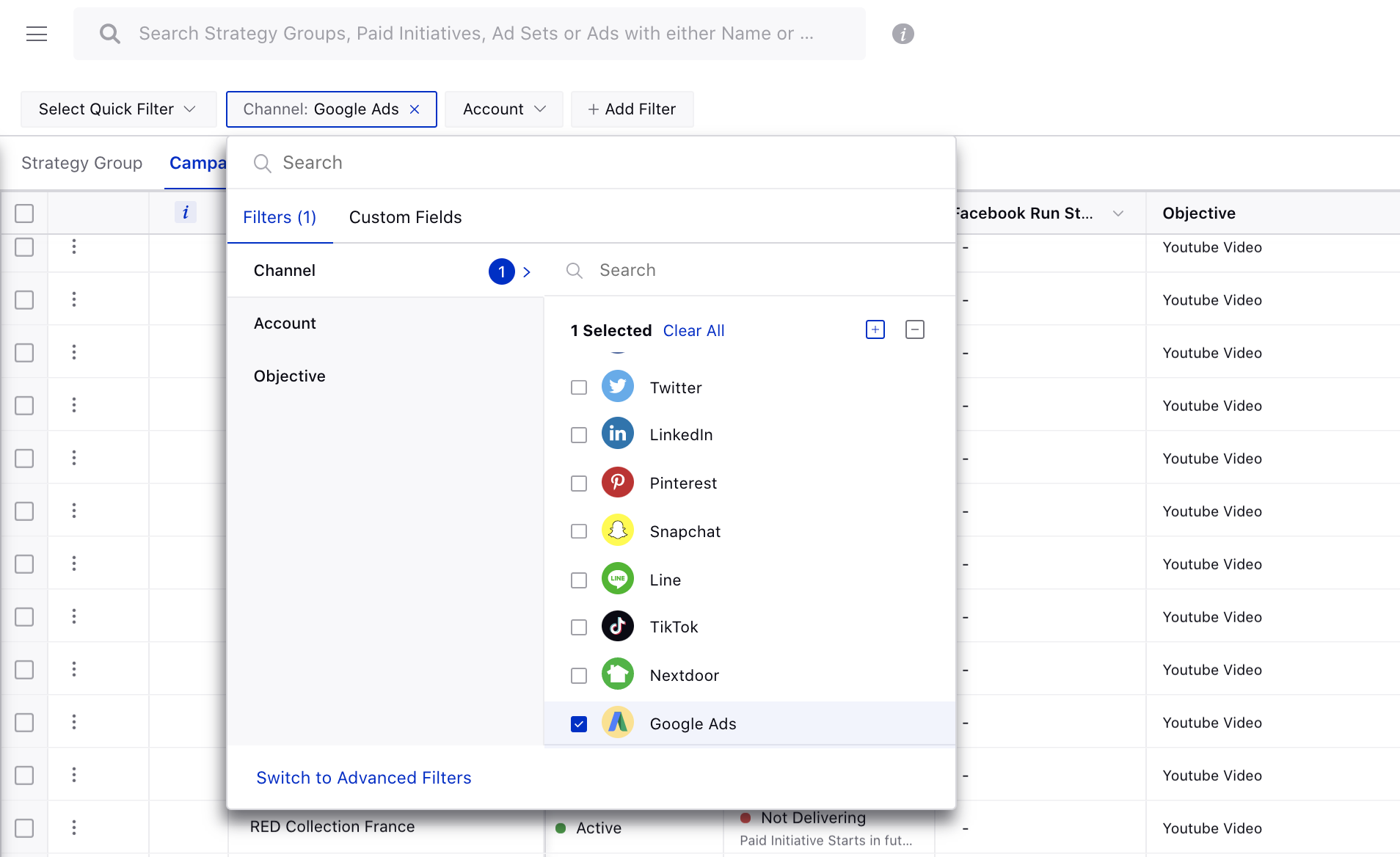Viewport: 1400px width, 857px height.
Task: Remove the Channel: Google Ads filter chip
Action: click(415, 109)
